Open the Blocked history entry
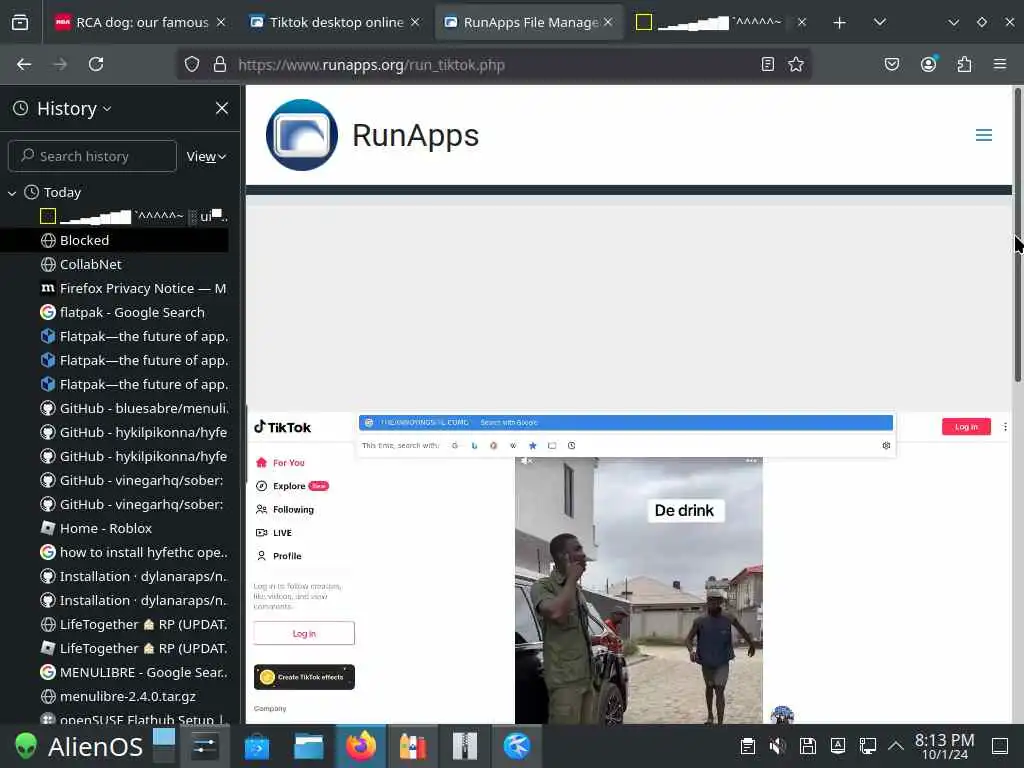Image resolution: width=1024 pixels, height=768 pixels. tap(114, 240)
